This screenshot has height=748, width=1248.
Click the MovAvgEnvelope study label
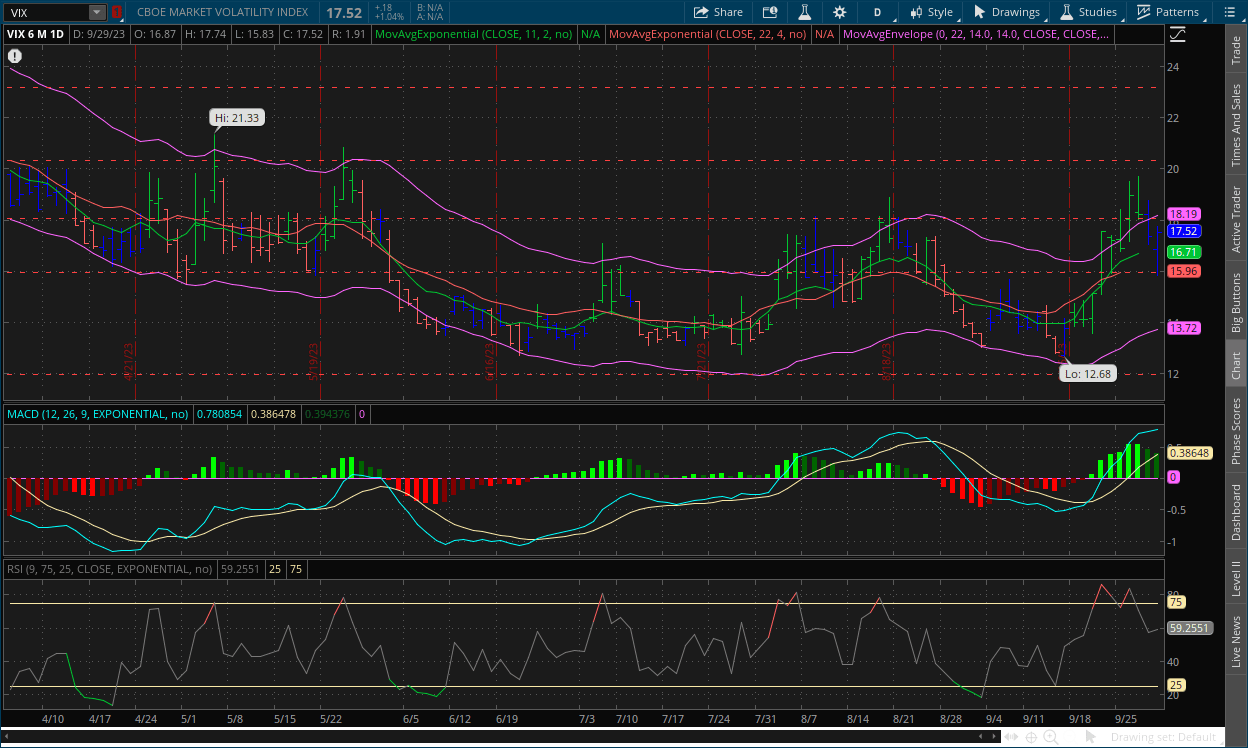pyautogui.click(x=976, y=33)
